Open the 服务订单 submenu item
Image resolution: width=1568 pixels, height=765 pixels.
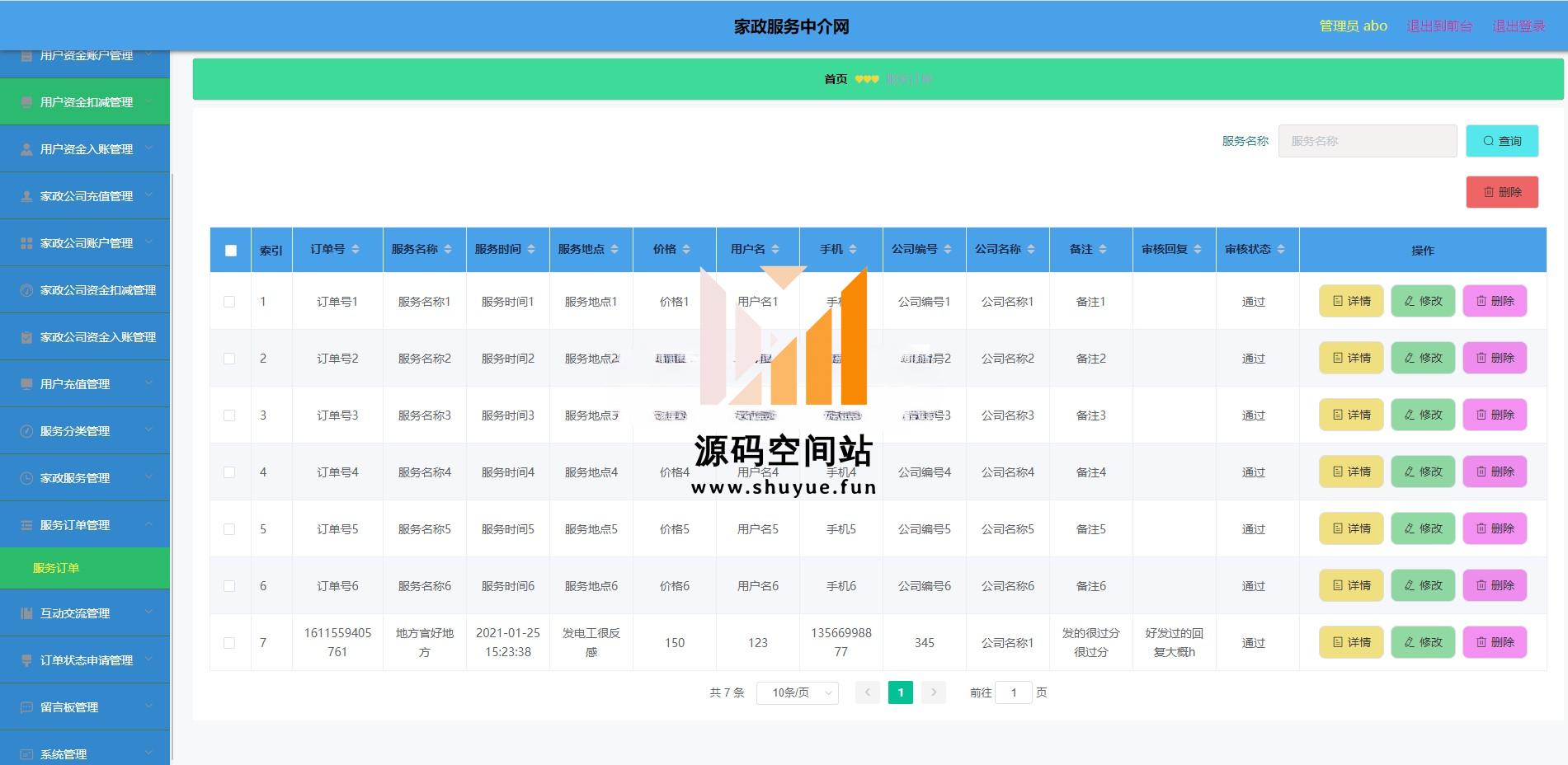click(56, 568)
